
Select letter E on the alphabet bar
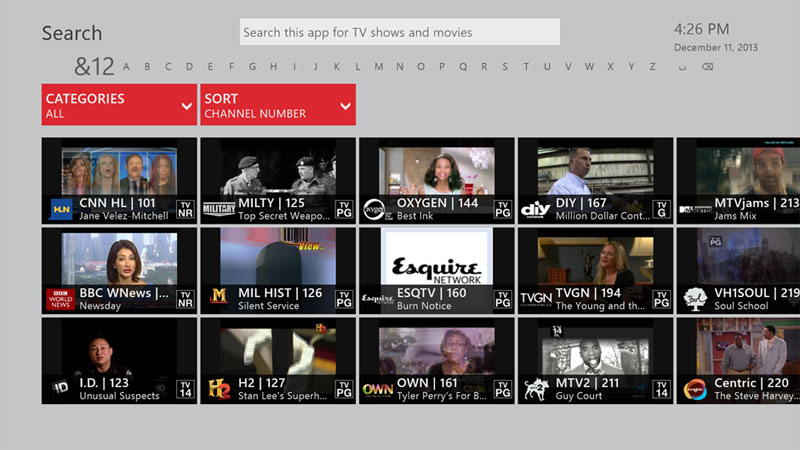[210, 67]
